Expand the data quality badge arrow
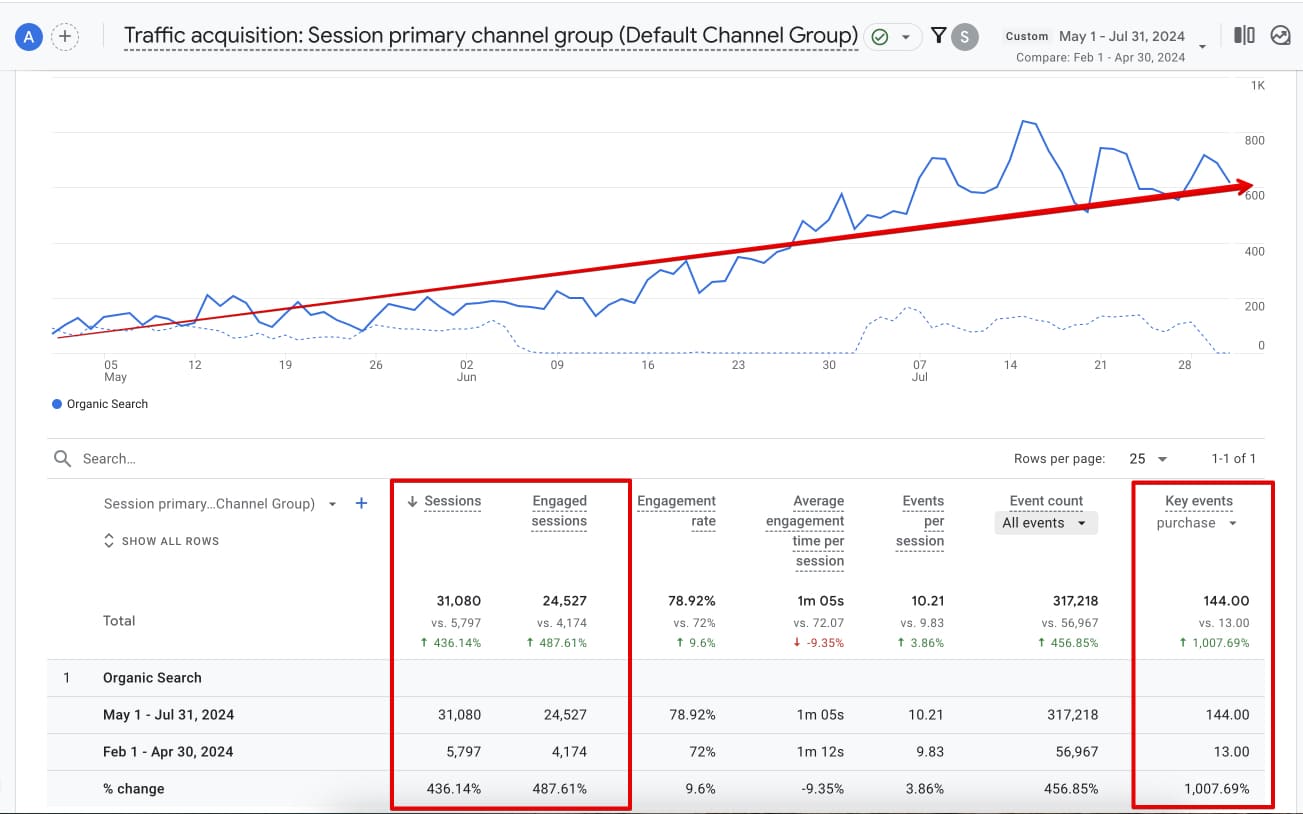Viewport: 1303px width, 814px height. point(907,35)
